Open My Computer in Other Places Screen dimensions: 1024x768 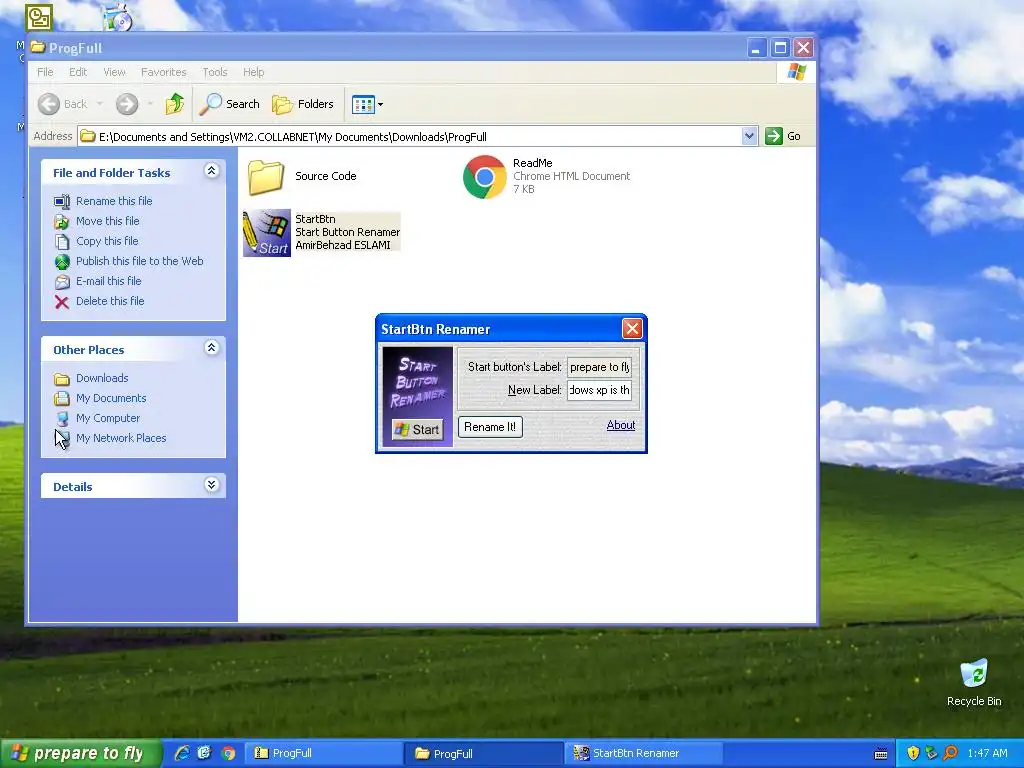(108, 418)
